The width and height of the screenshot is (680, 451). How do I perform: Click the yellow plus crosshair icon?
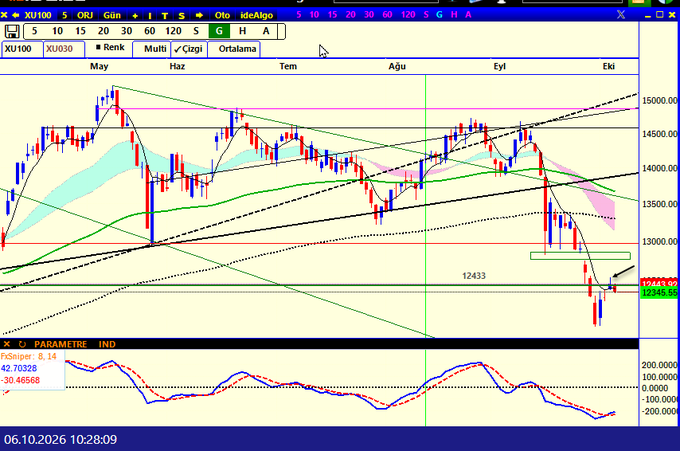click(x=135, y=16)
